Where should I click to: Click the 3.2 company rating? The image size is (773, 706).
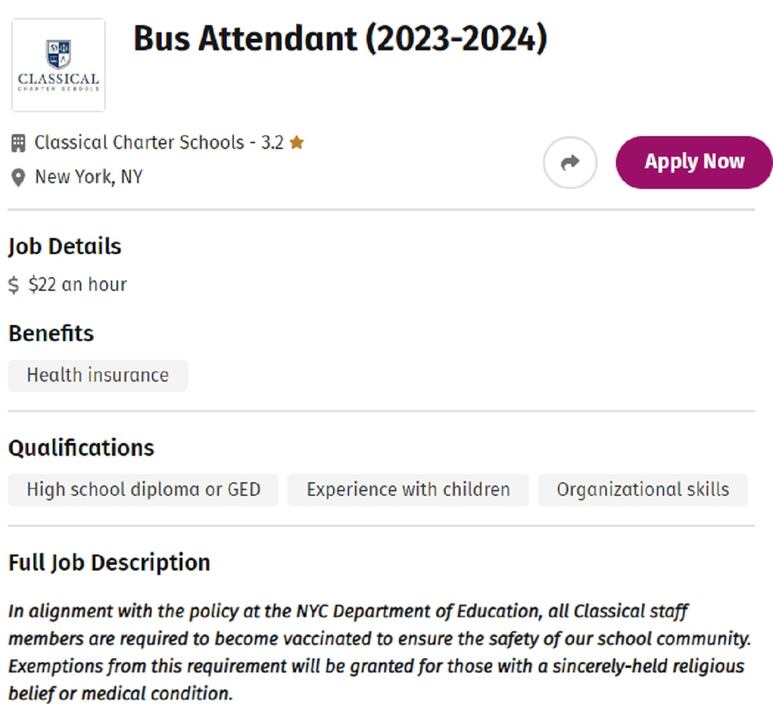[272, 142]
